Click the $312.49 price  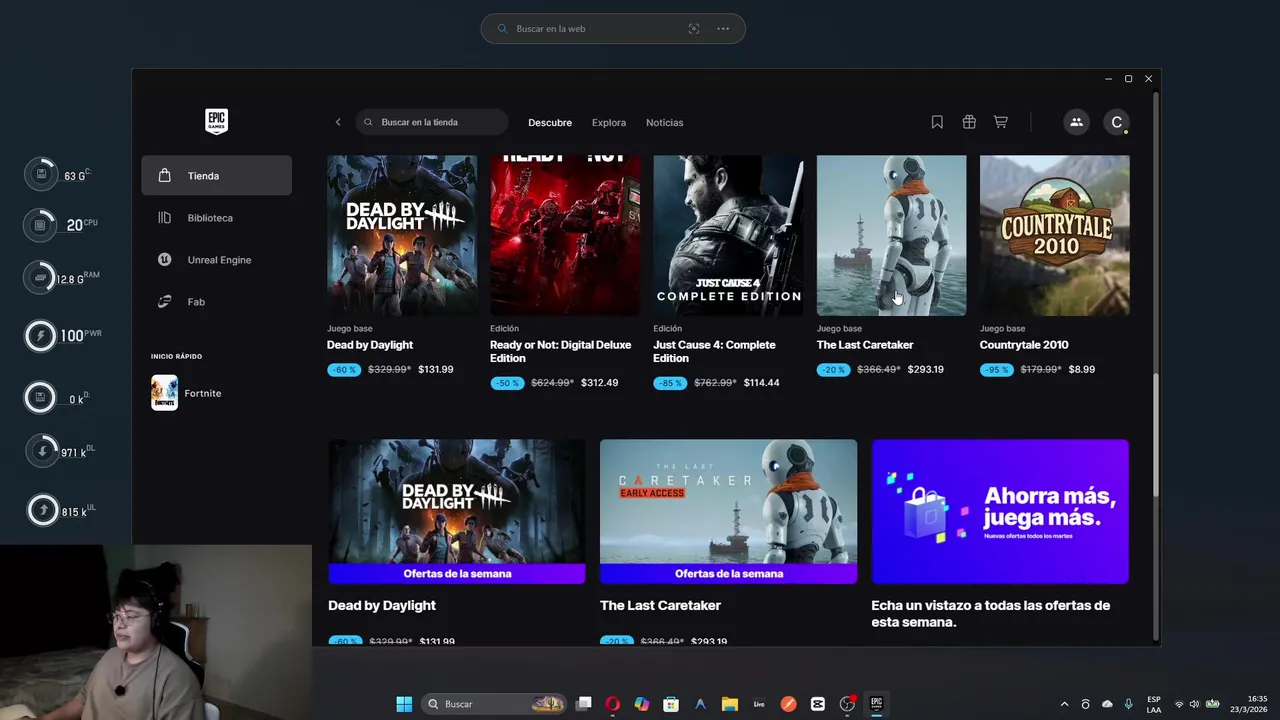600,383
